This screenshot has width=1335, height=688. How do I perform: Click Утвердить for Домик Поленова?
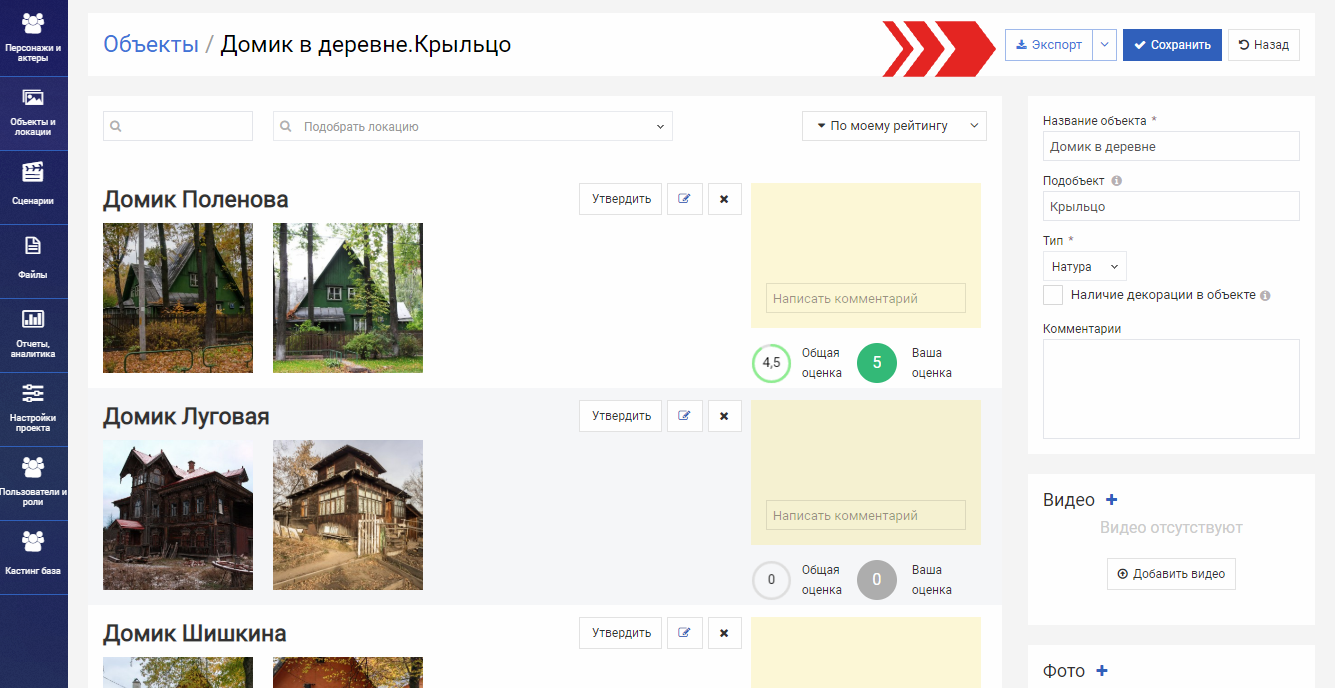621,199
